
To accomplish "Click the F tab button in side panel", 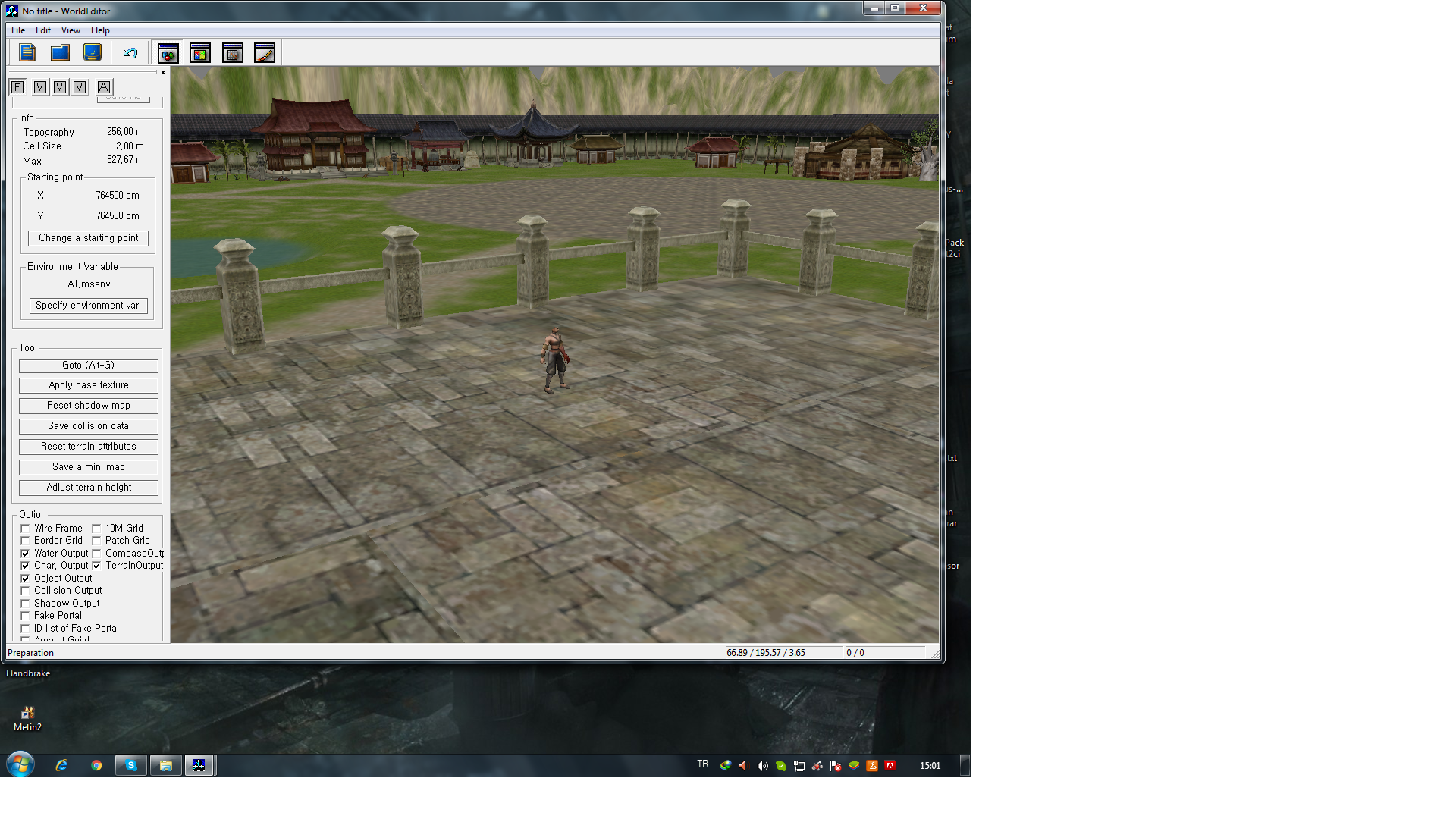I will pos(17,87).
